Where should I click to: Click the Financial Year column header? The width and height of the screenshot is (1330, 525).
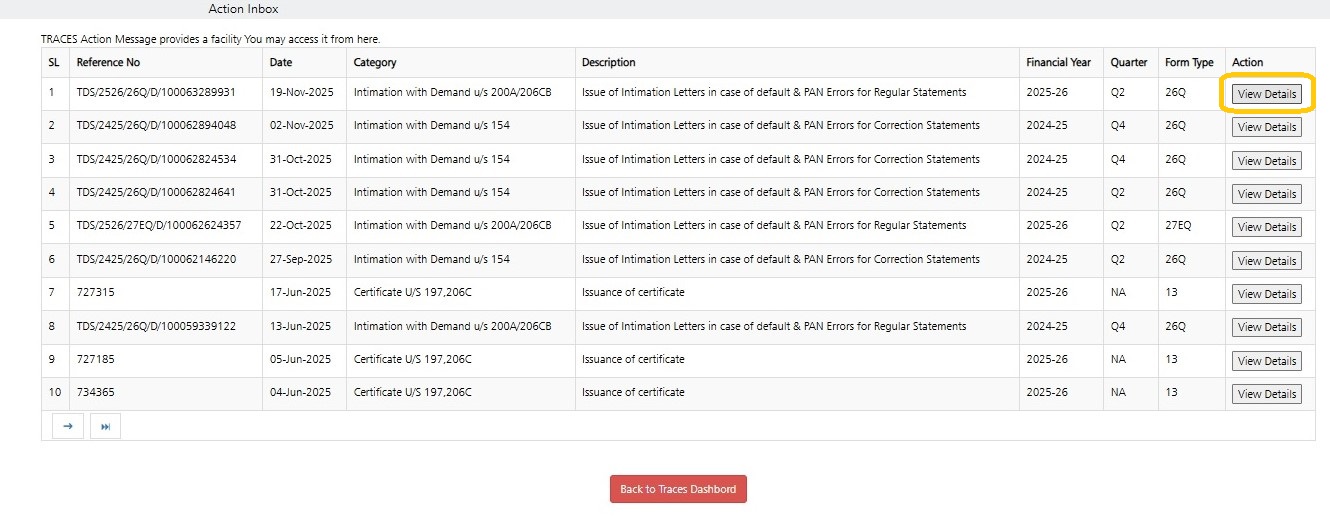point(1058,62)
